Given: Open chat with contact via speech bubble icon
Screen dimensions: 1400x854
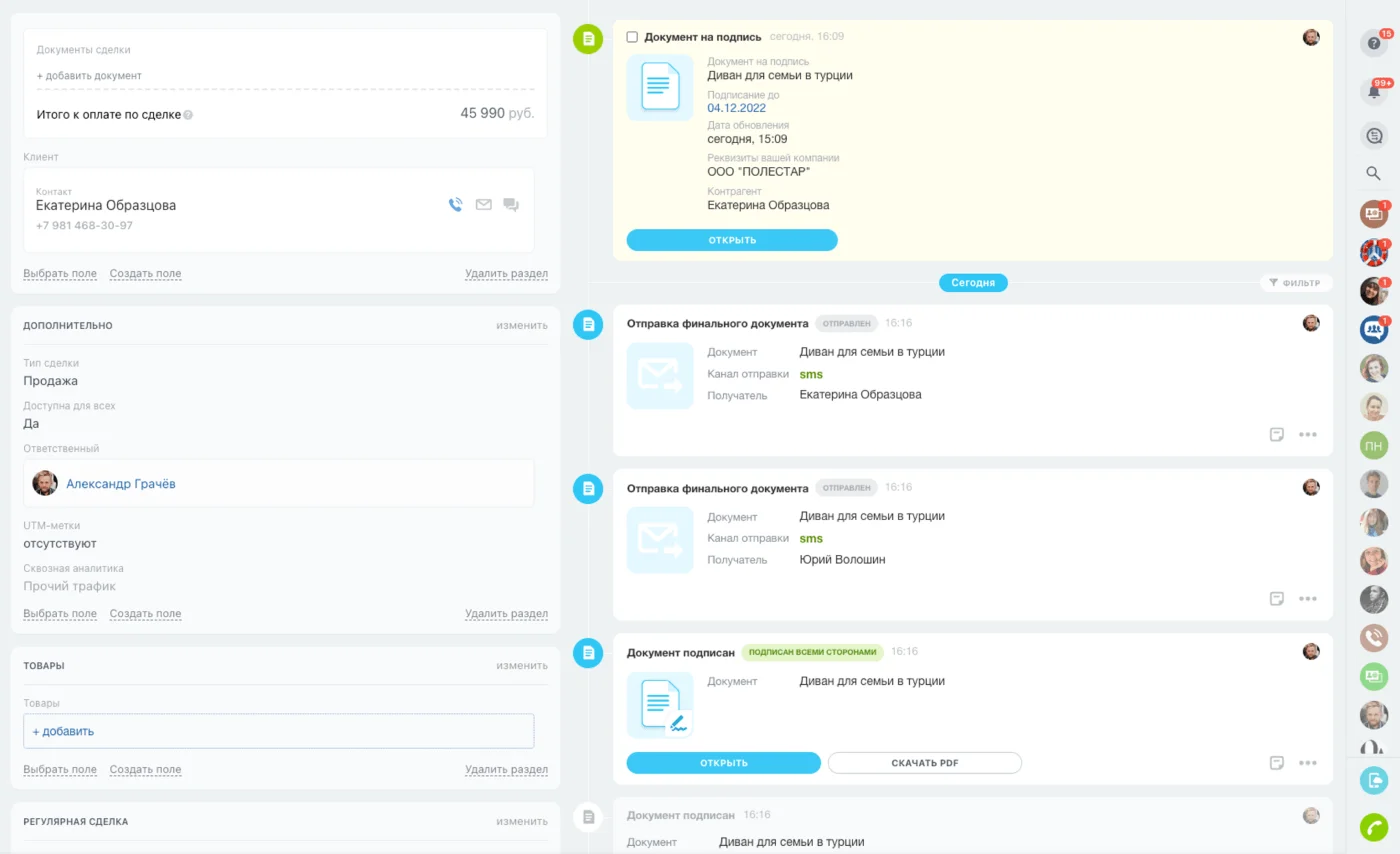Looking at the screenshot, I should tap(511, 205).
